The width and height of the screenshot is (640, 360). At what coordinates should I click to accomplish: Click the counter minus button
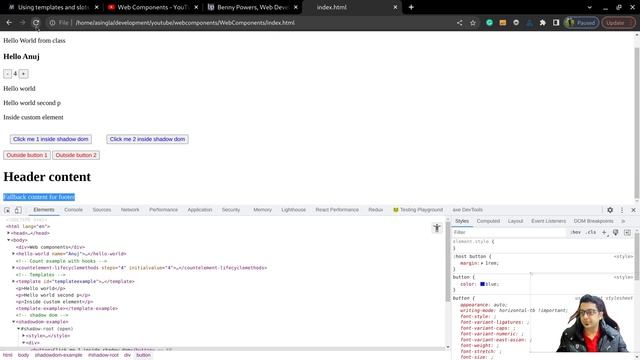(x=7, y=74)
